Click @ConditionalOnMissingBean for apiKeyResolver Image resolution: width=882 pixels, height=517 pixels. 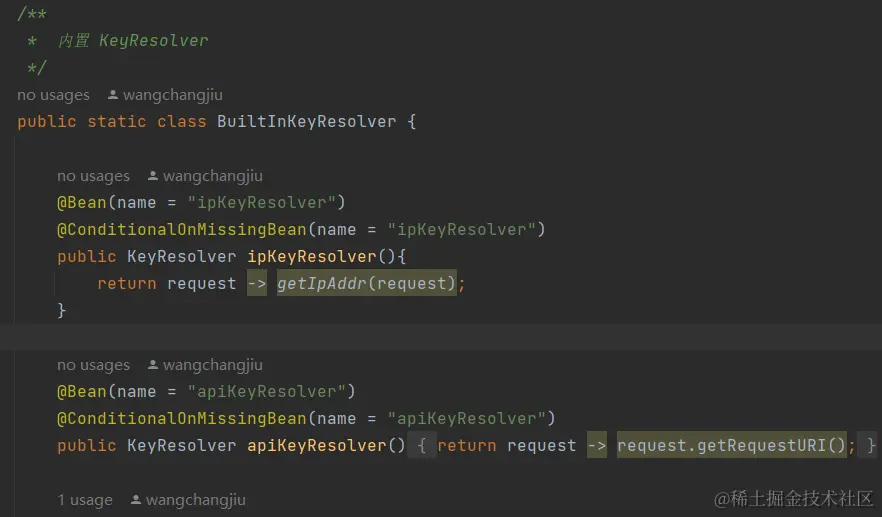[x=182, y=419]
